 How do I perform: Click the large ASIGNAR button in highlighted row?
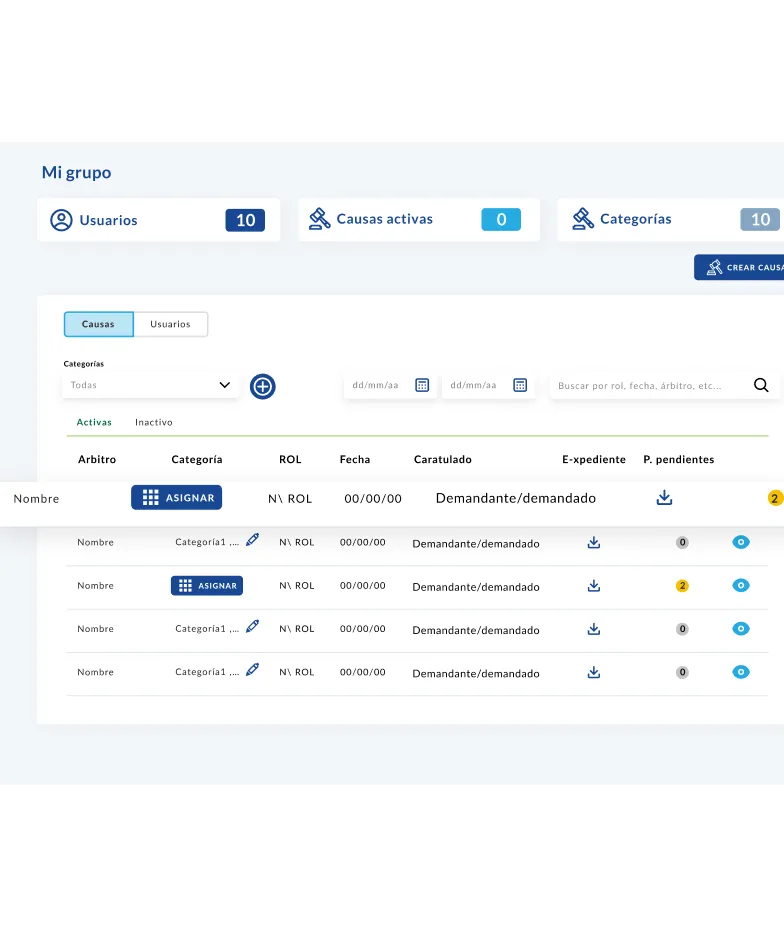click(x=177, y=498)
